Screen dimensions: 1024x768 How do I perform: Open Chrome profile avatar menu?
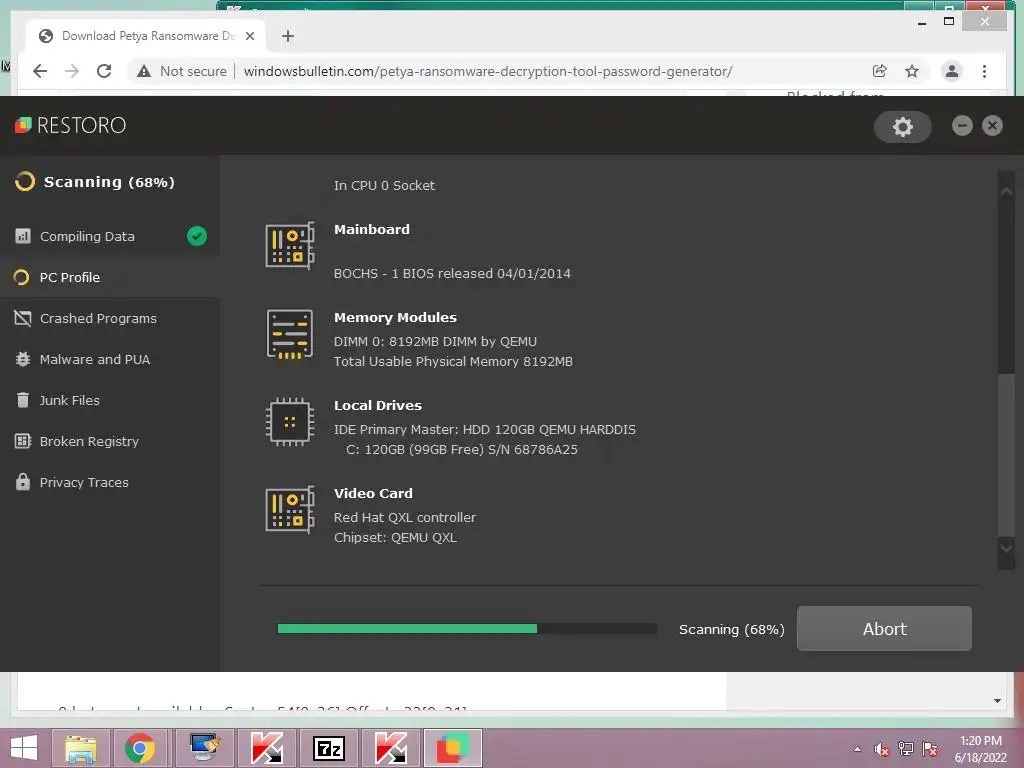tap(952, 71)
